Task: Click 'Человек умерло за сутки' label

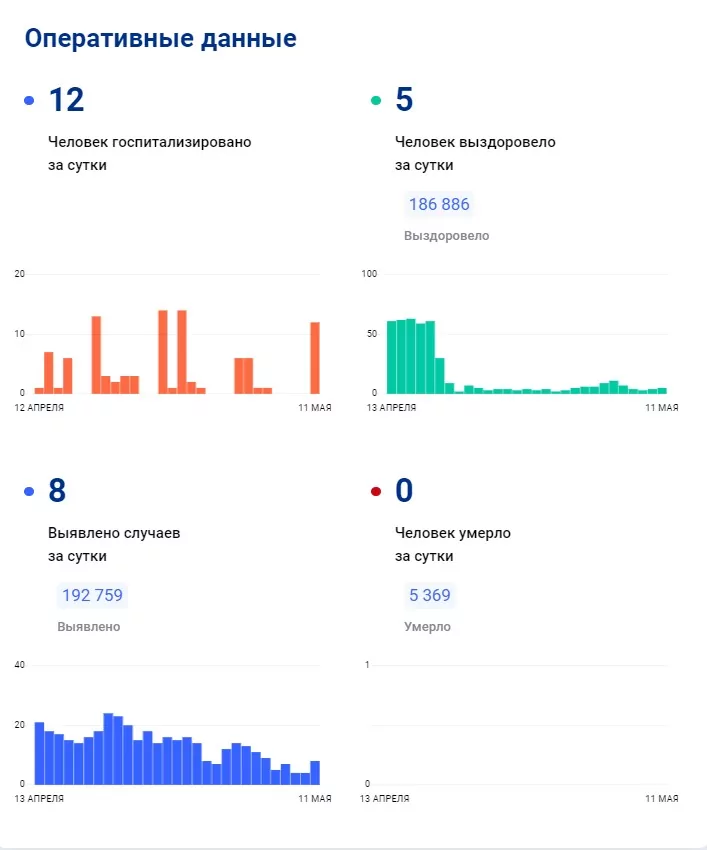Action: click(x=453, y=544)
